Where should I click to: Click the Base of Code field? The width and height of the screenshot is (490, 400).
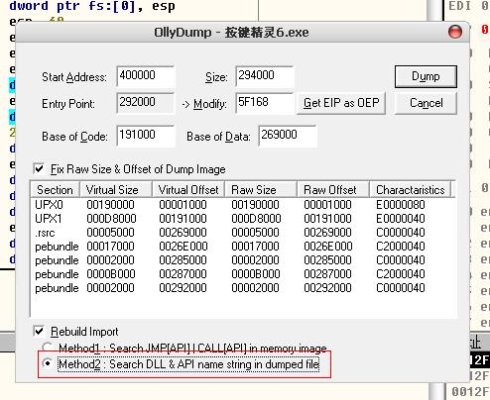[145, 136]
